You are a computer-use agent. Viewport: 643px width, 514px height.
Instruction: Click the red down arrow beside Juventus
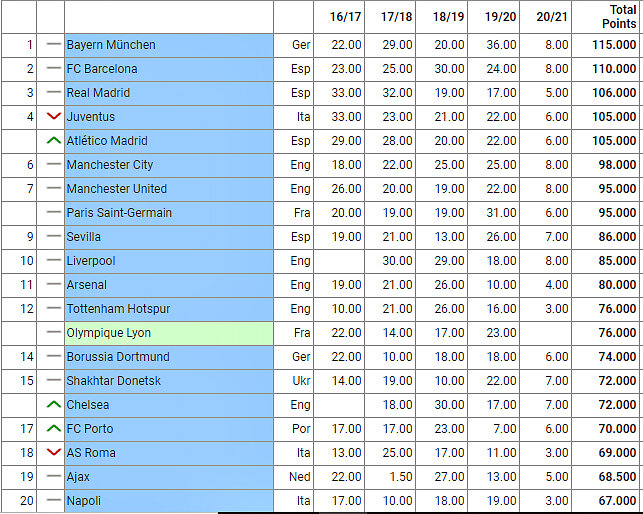(x=54, y=117)
